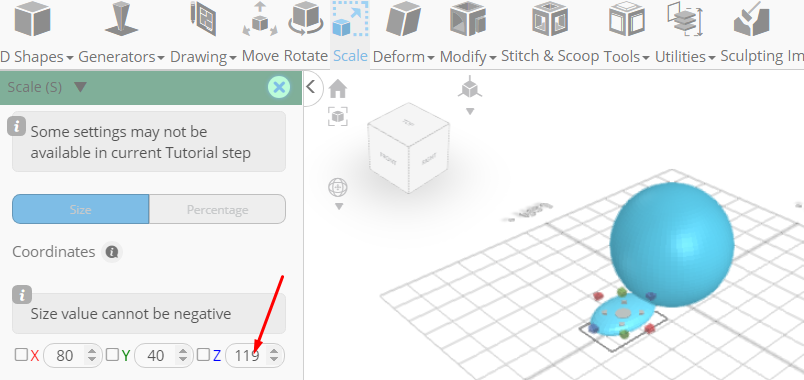Select the Drawing tool icon
804x380 pixels.
tap(203, 19)
